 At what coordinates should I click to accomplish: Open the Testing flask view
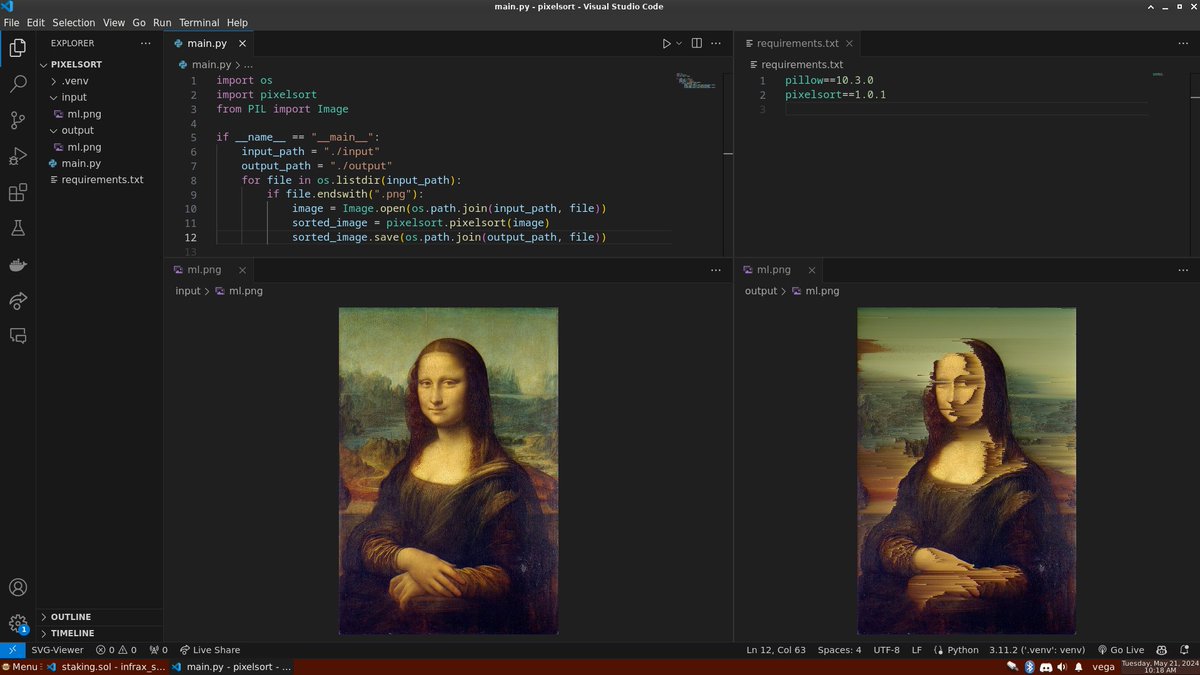click(x=18, y=229)
